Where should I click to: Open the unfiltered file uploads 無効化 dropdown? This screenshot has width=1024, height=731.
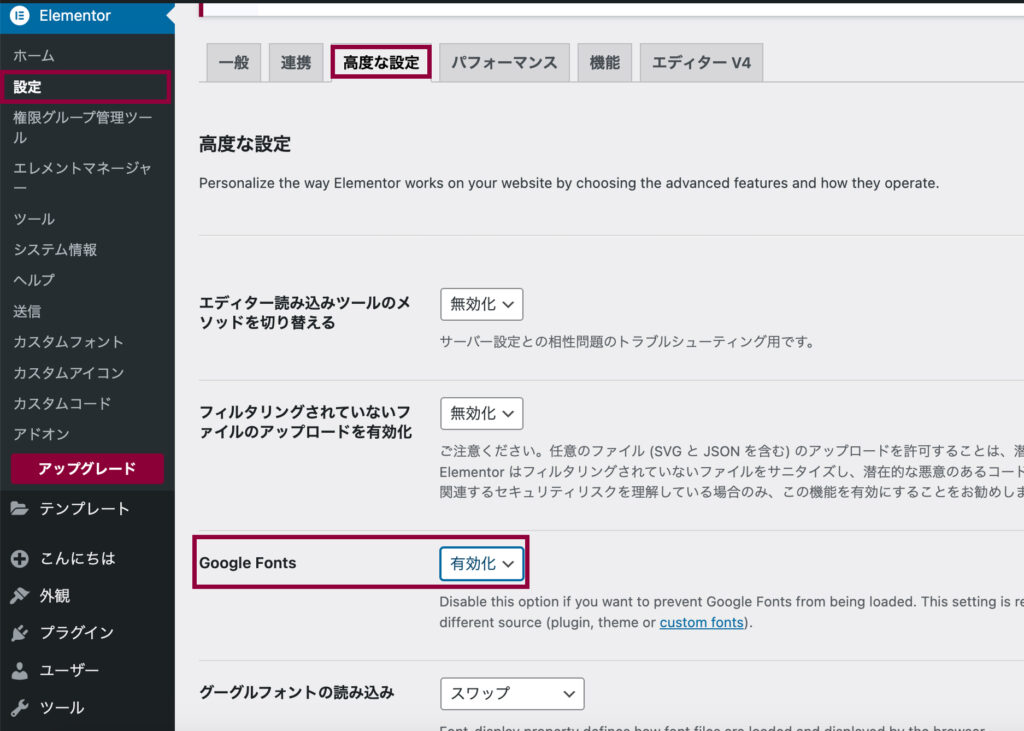point(481,413)
